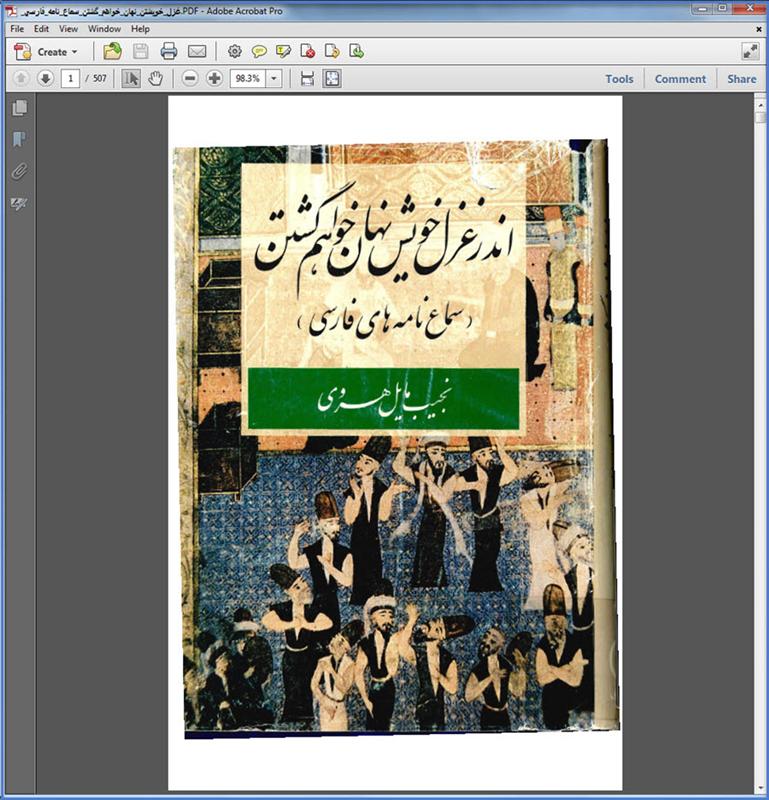Go to next page arrow
This screenshot has height=800, width=769.
coord(45,79)
